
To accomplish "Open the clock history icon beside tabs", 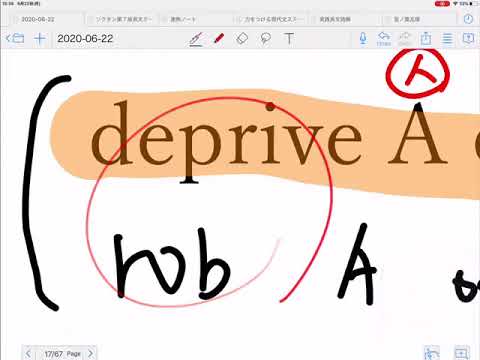I will [x=468, y=19].
